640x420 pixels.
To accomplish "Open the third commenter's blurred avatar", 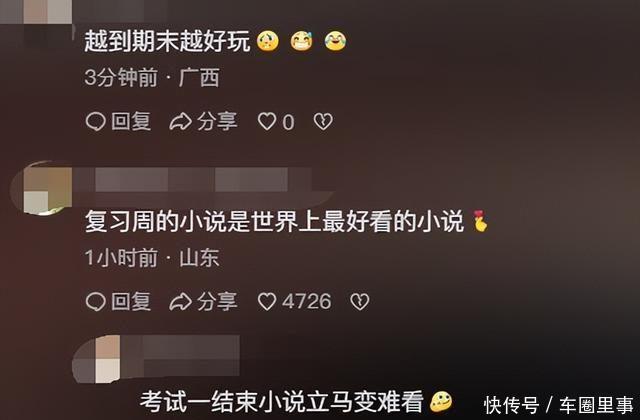I will point(97,359).
